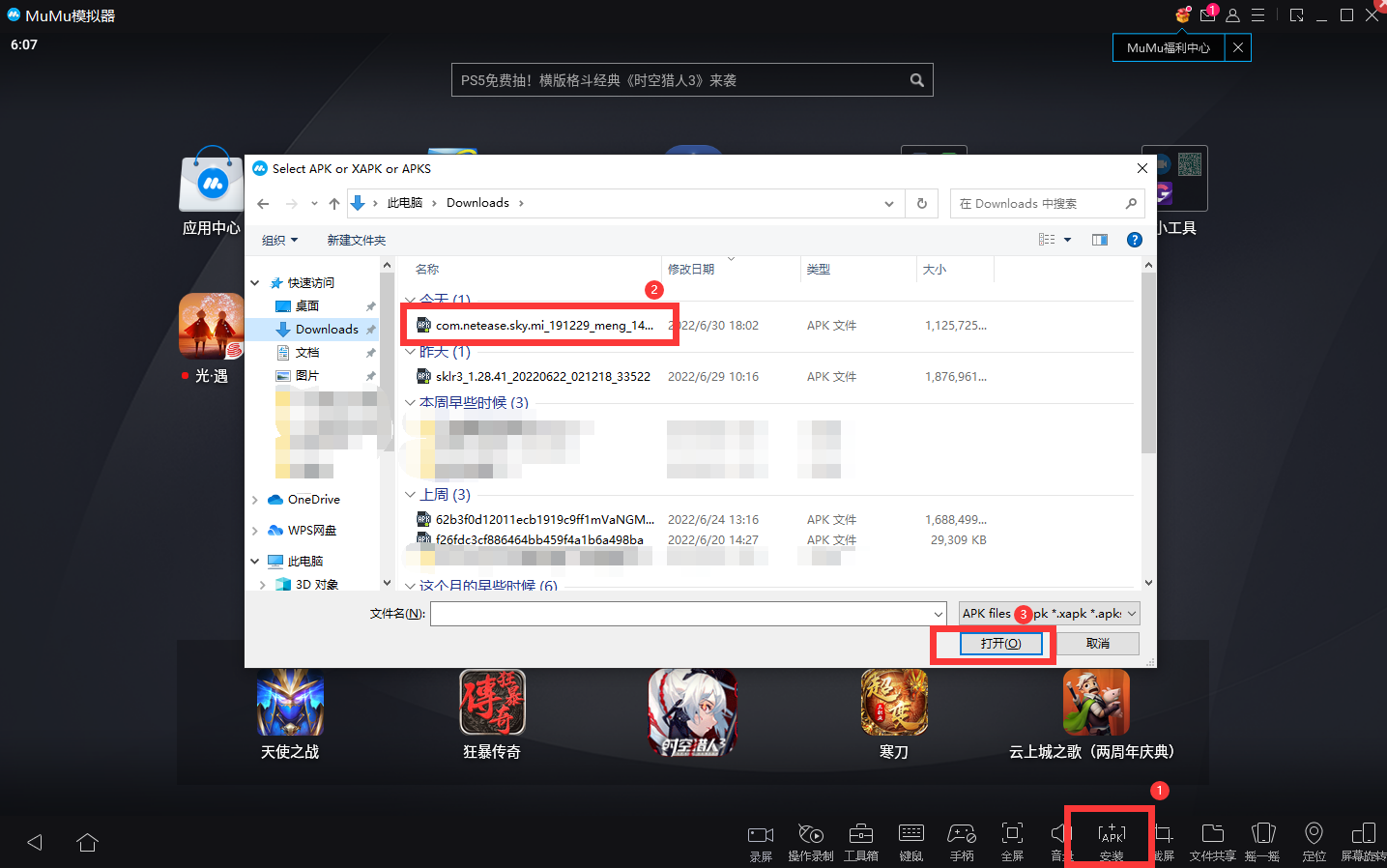1387x868 pixels.
Task: Select the f26fdc3cf886464bb APK file
Action: point(539,540)
